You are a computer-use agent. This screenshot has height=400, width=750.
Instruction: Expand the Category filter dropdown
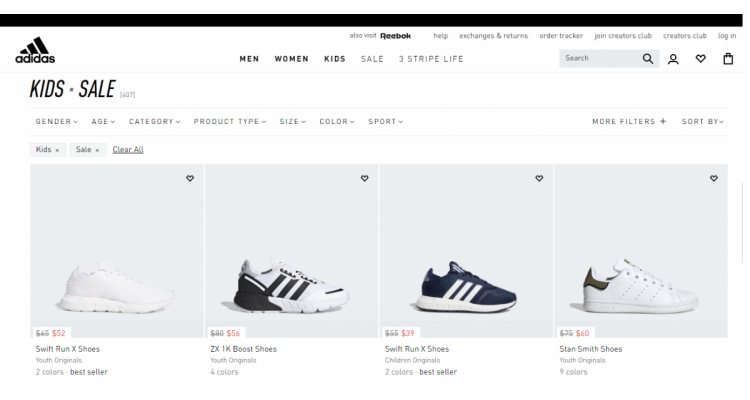click(x=154, y=122)
